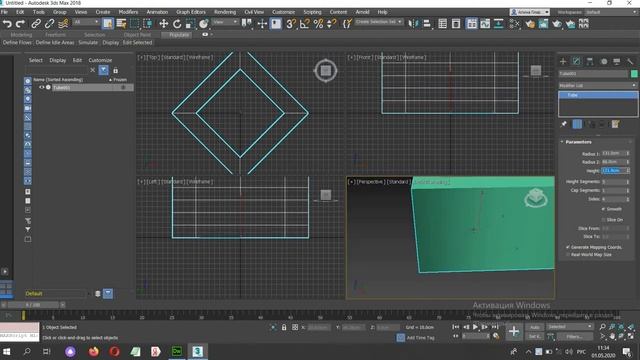Screen dimensions: 640x360
Task: Toggle the Angle Snap button
Action: [x=304, y=24]
